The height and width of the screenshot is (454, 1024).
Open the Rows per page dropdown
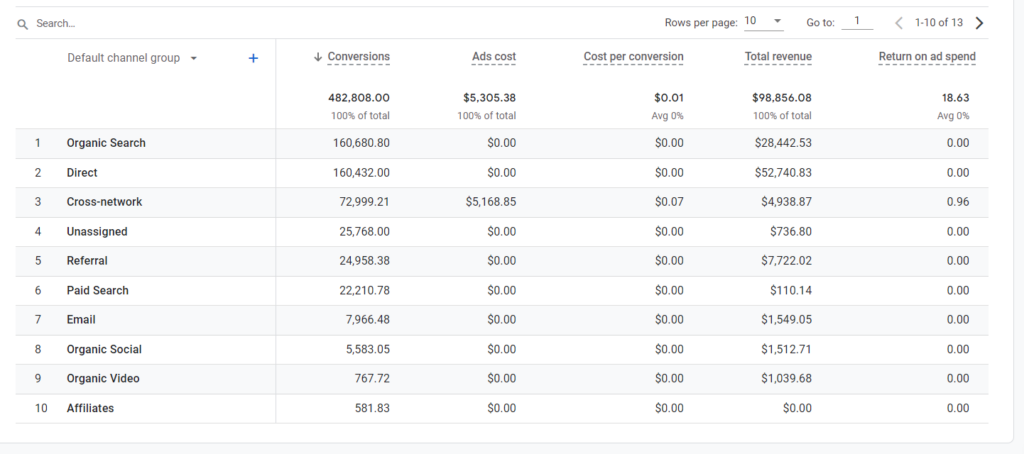(763, 22)
